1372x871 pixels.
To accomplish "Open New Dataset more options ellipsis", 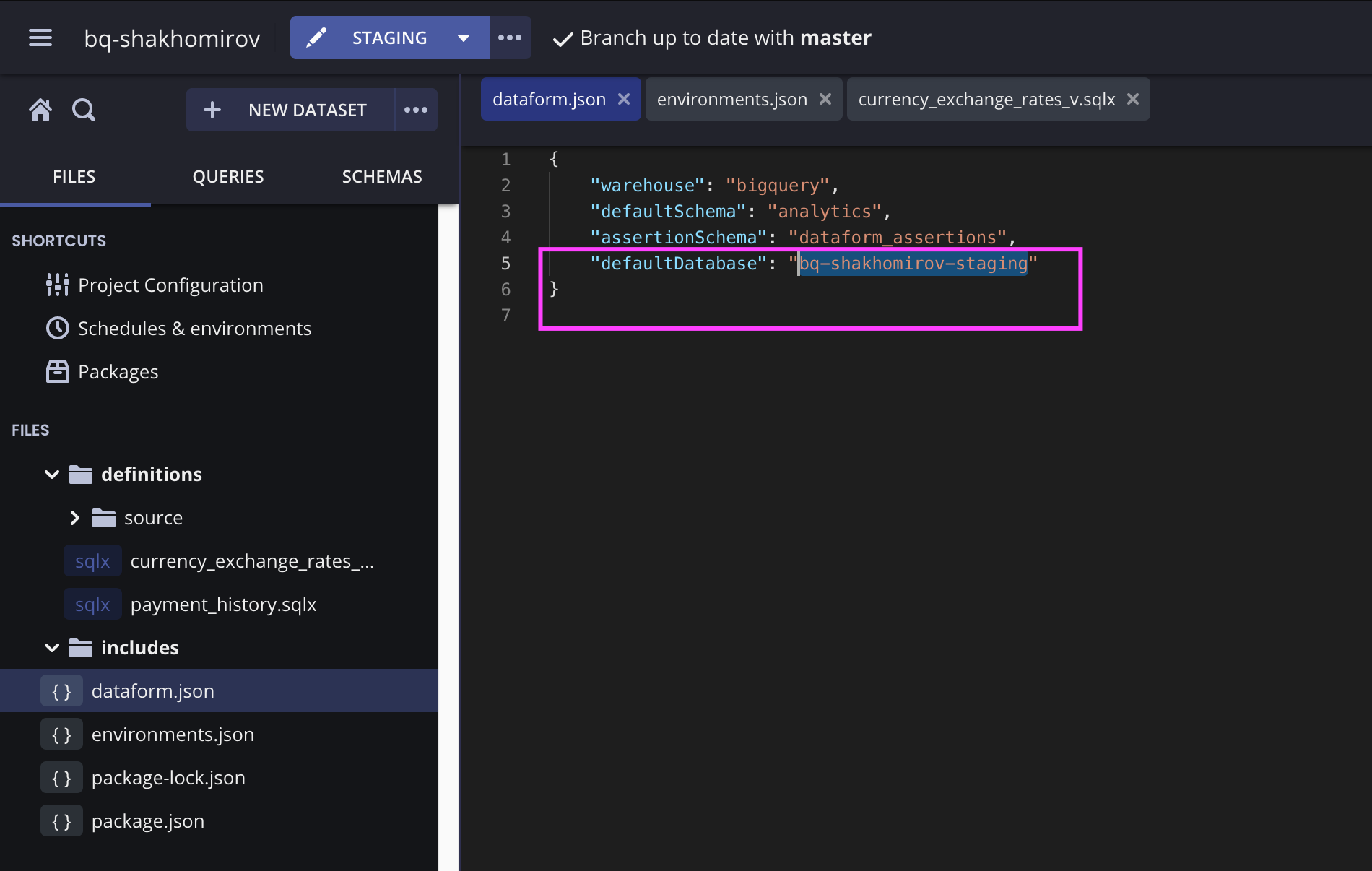I will pyautogui.click(x=416, y=110).
